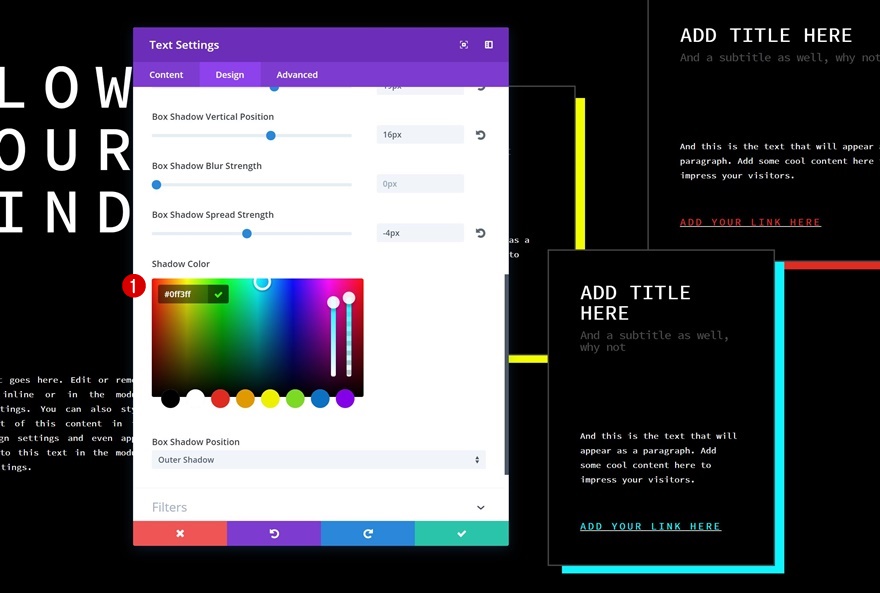
Task: Select the red color swatch
Action: pyautogui.click(x=220, y=399)
